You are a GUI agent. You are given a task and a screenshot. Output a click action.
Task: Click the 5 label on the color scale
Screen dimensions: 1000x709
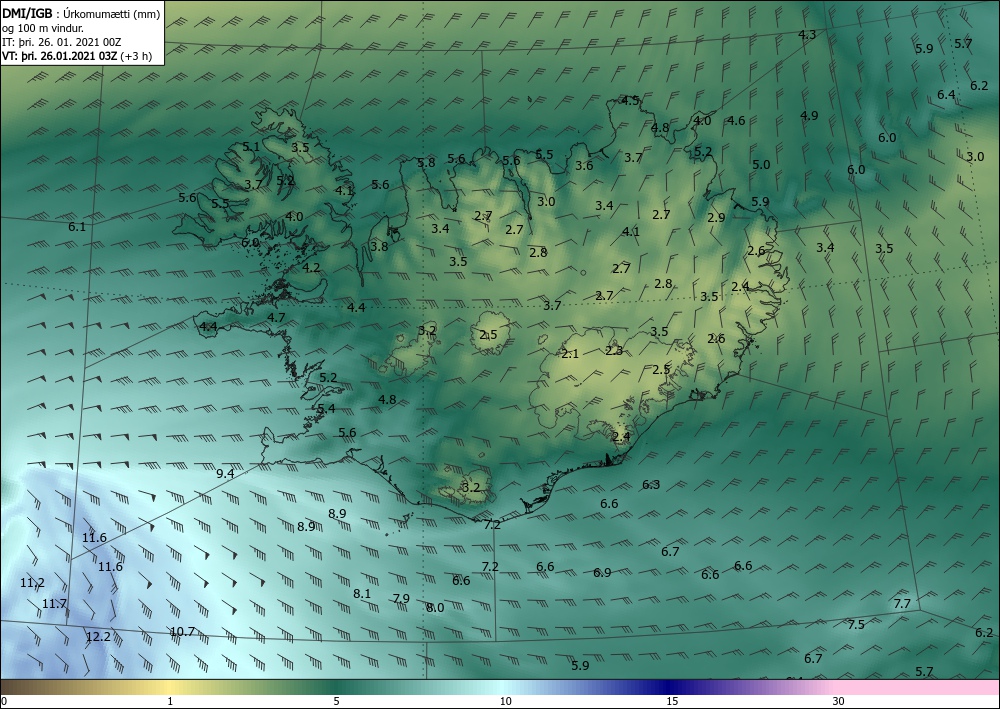(x=336, y=702)
